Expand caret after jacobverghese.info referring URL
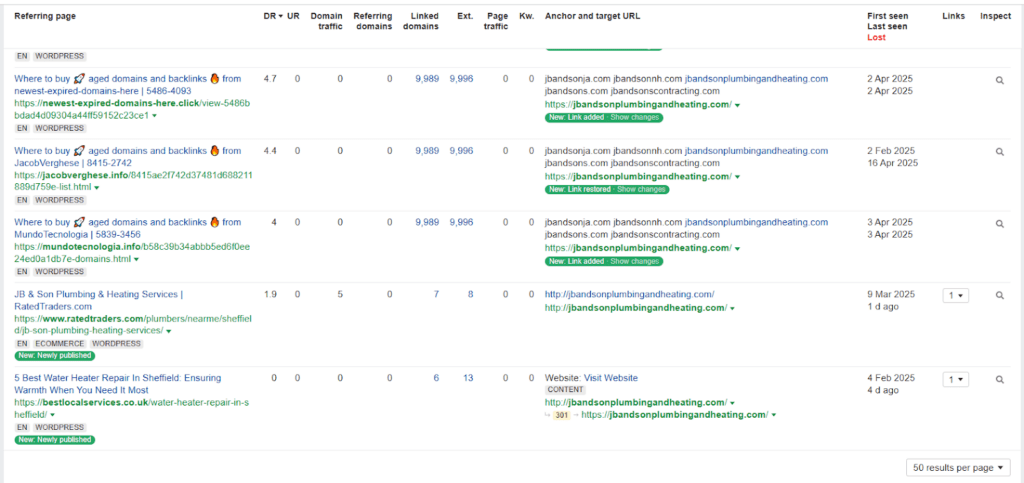The image size is (1024, 483). point(97,188)
